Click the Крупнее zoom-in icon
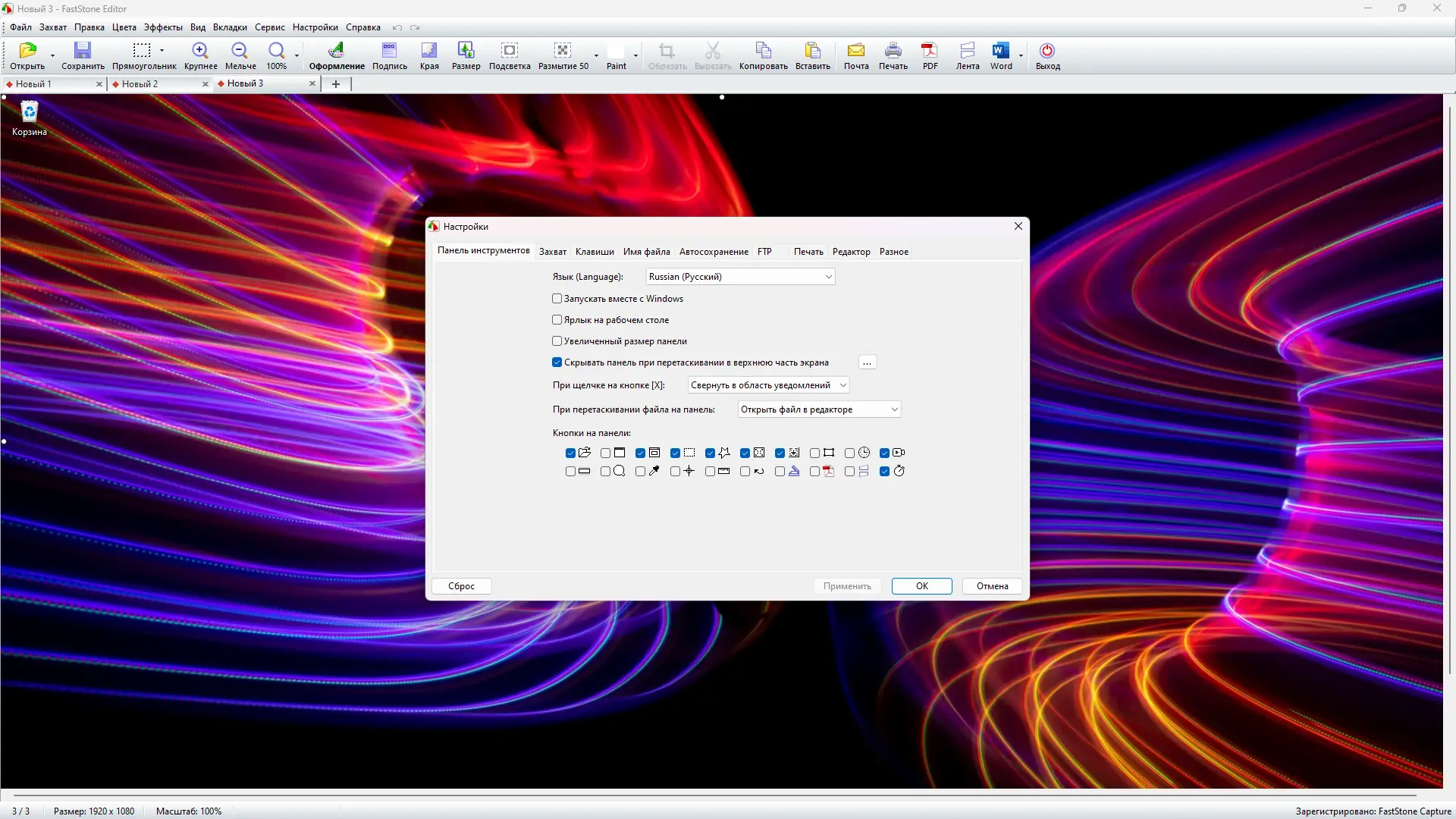 point(200,55)
